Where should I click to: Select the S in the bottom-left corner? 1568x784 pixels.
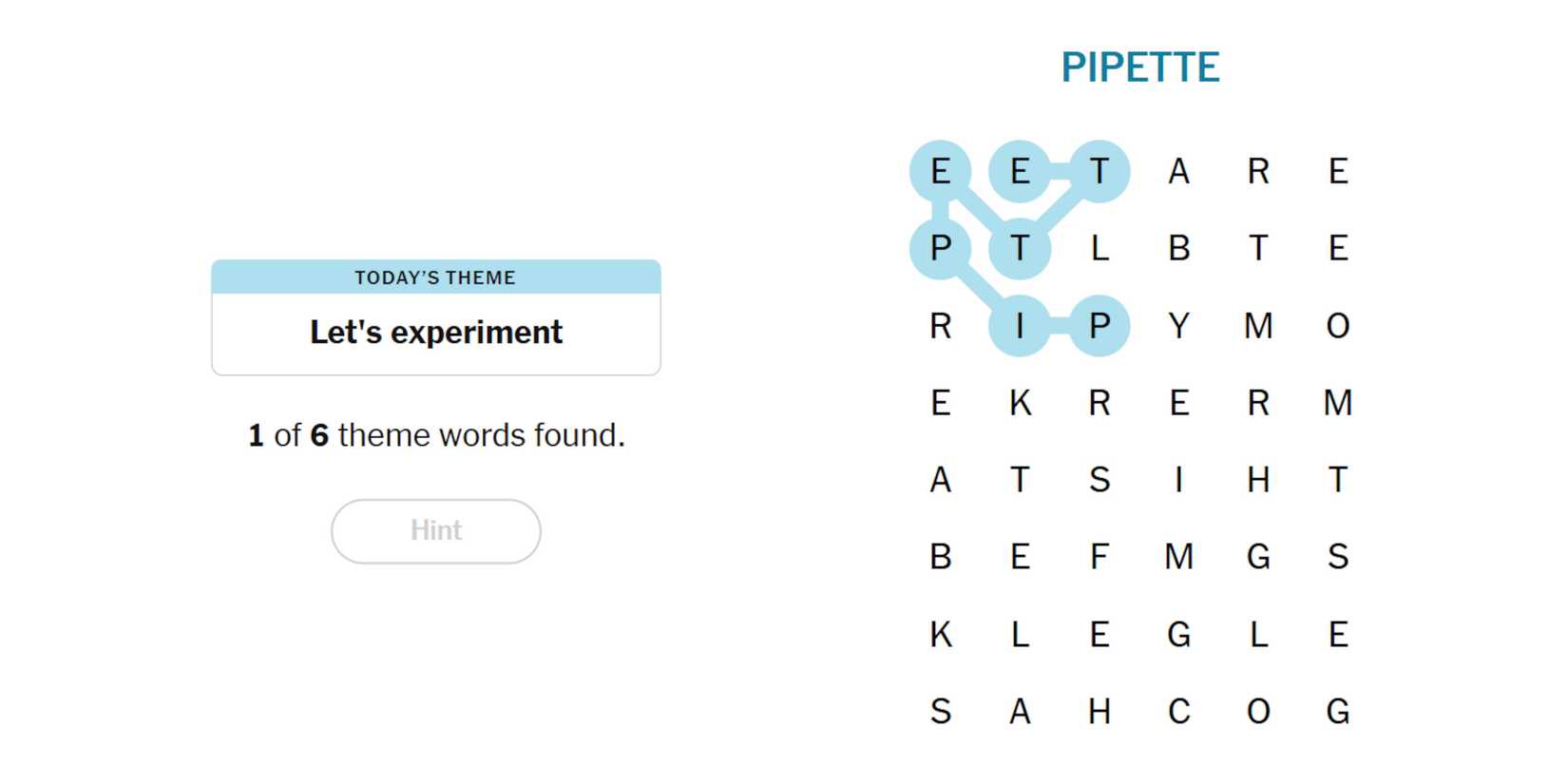click(x=941, y=711)
